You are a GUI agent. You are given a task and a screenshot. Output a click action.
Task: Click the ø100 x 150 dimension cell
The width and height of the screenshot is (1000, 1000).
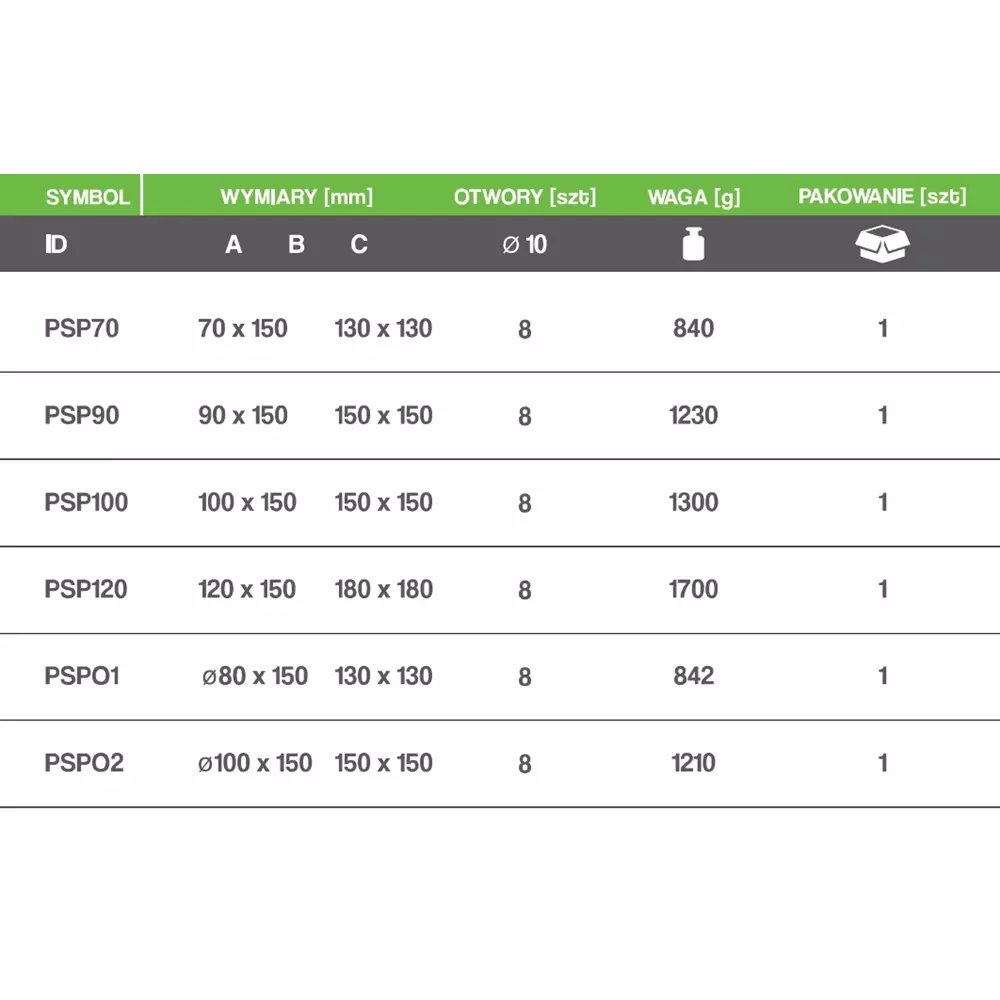(255, 763)
